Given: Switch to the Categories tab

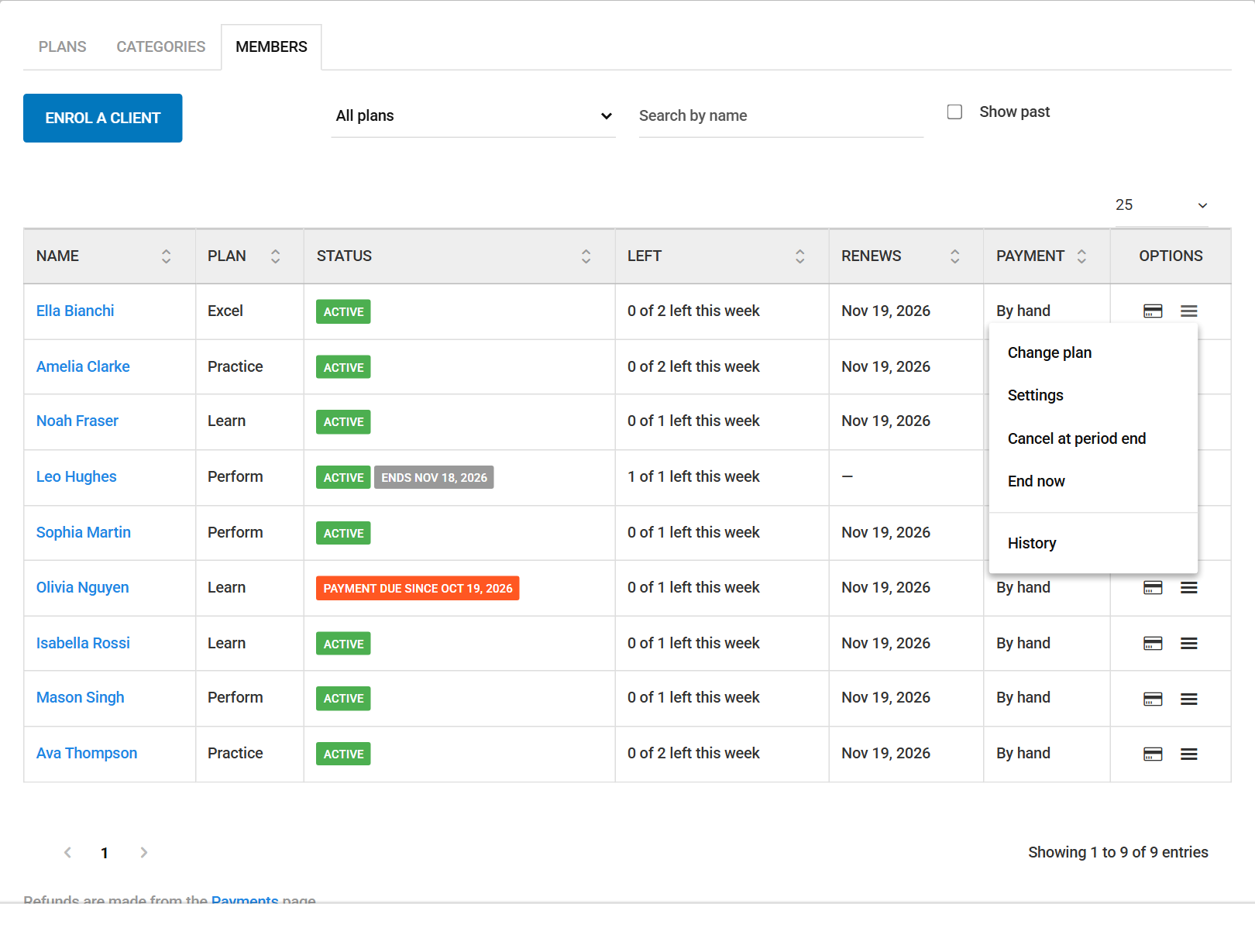Looking at the screenshot, I should click(161, 47).
